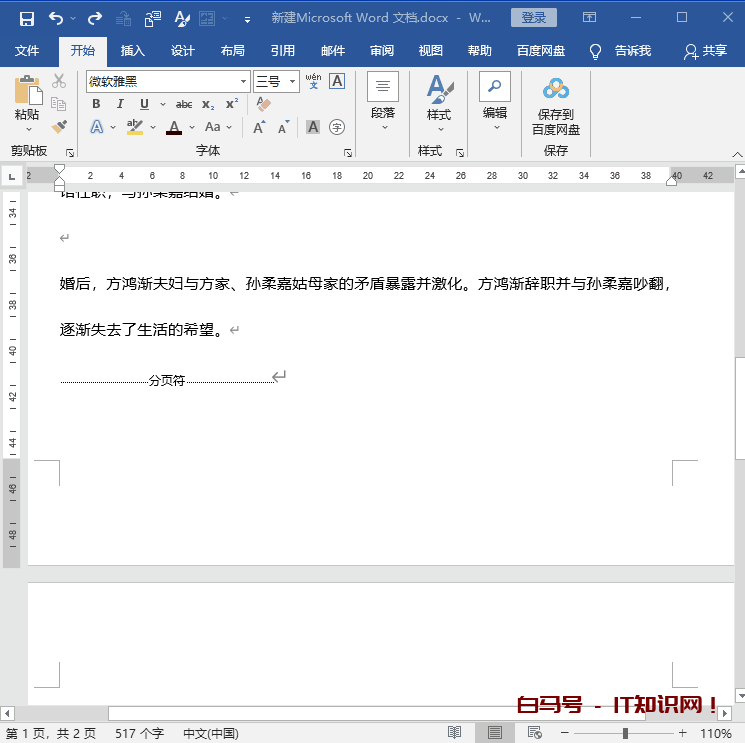Click the Find magnifier icon above 编辑
The height and width of the screenshot is (743, 745).
pos(494,87)
